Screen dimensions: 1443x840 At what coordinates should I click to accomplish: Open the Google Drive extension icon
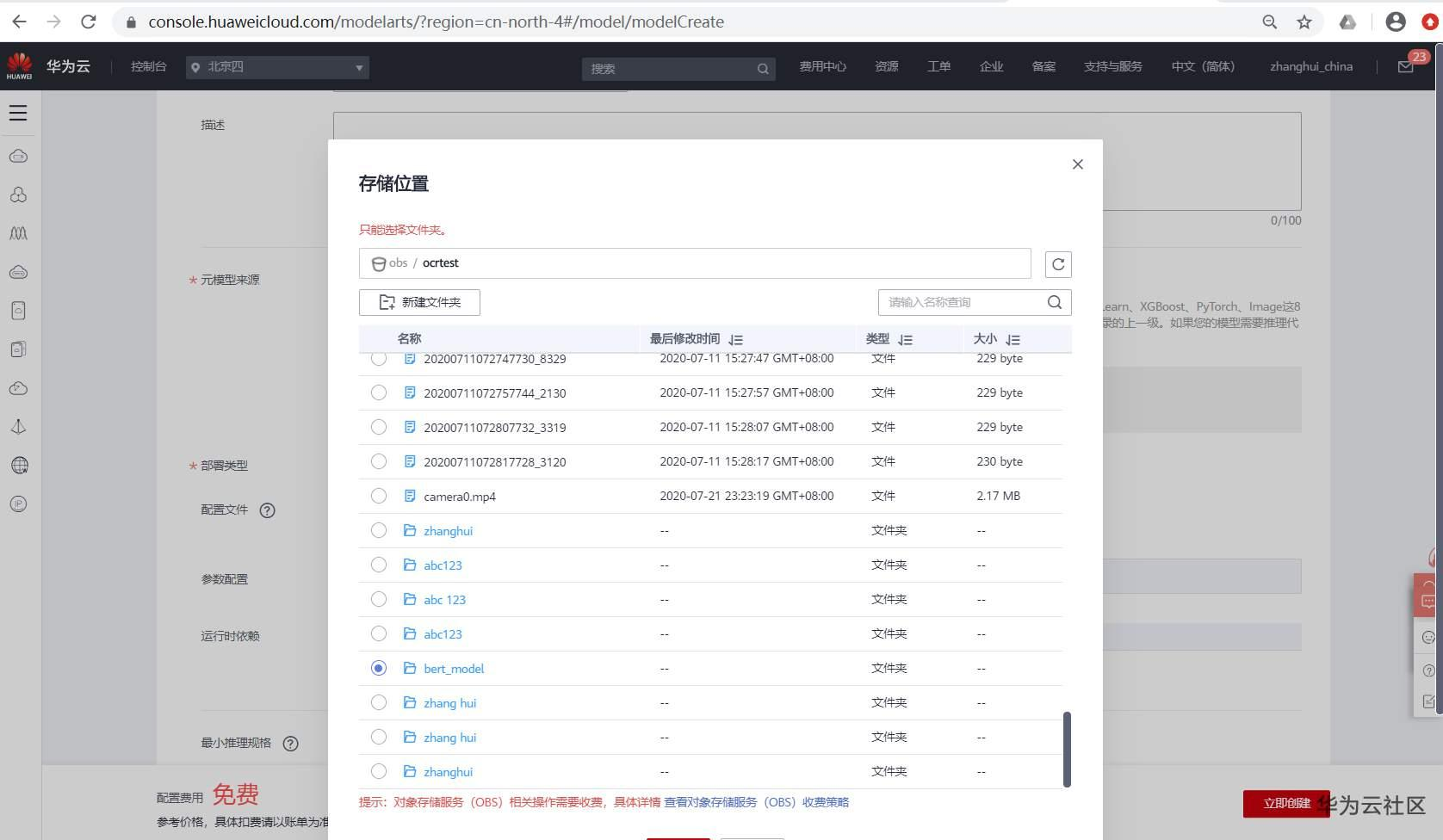[x=1347, y=22]
